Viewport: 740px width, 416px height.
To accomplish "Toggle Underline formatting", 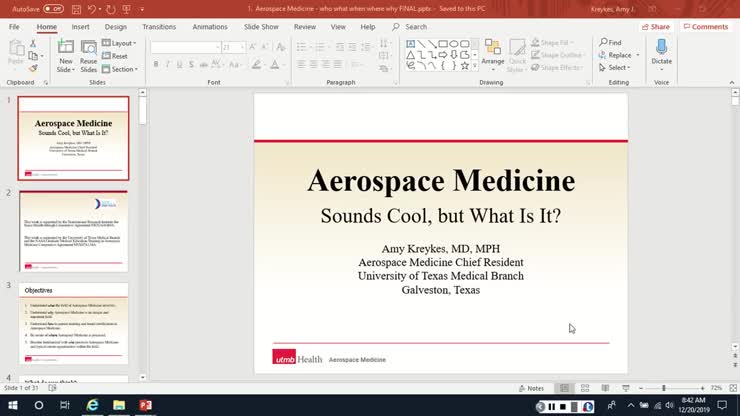I will [179, 65].
